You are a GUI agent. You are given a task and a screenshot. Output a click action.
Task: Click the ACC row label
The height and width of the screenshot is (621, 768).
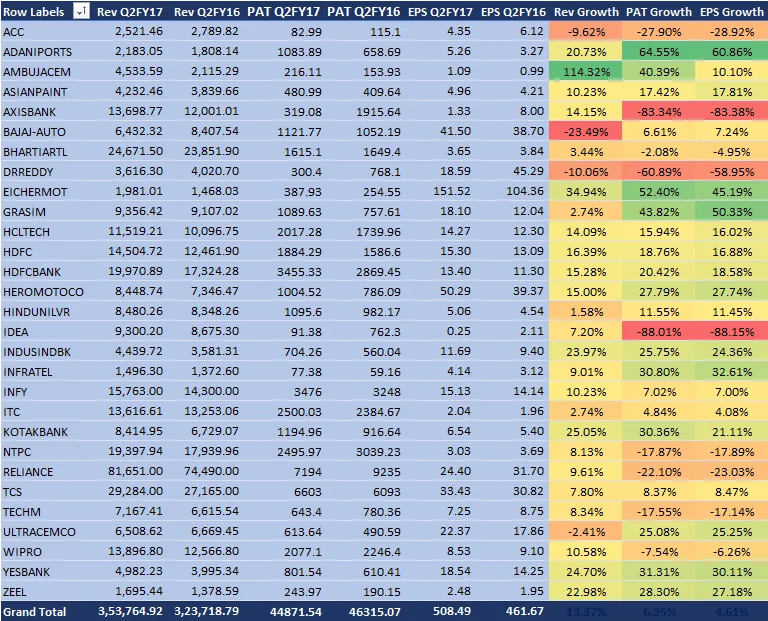(x=13, y=32)
